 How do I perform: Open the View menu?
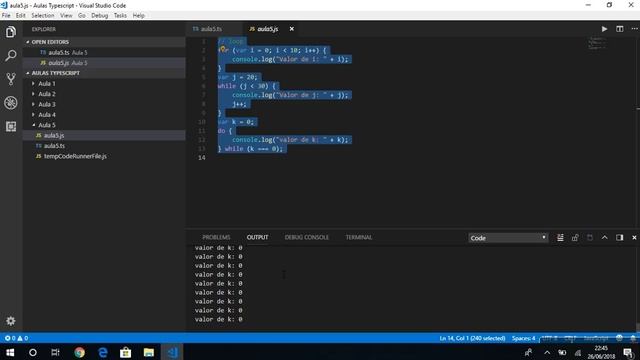coord(66,16)
